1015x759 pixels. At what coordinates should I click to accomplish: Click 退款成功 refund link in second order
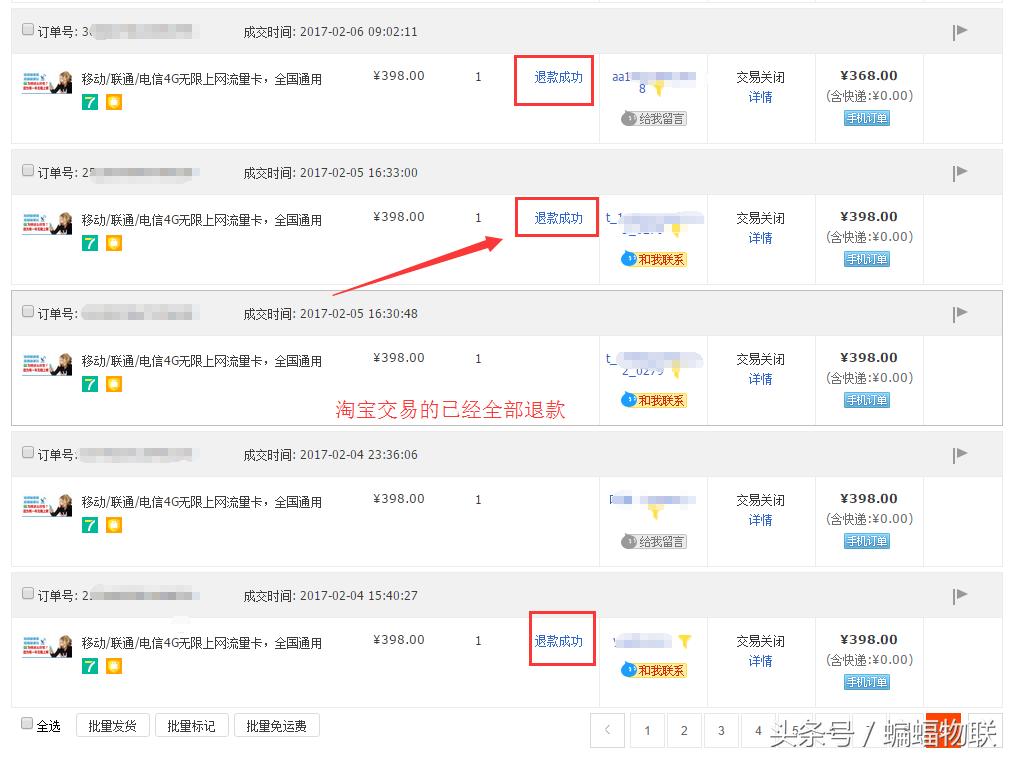click(x=556, y=217)
